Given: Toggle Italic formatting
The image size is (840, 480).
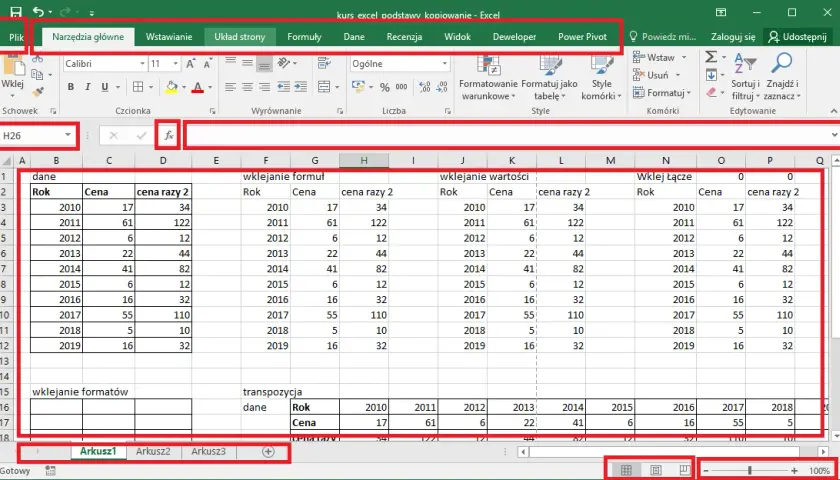Looking at the screenshot, I should pos(87,87).
